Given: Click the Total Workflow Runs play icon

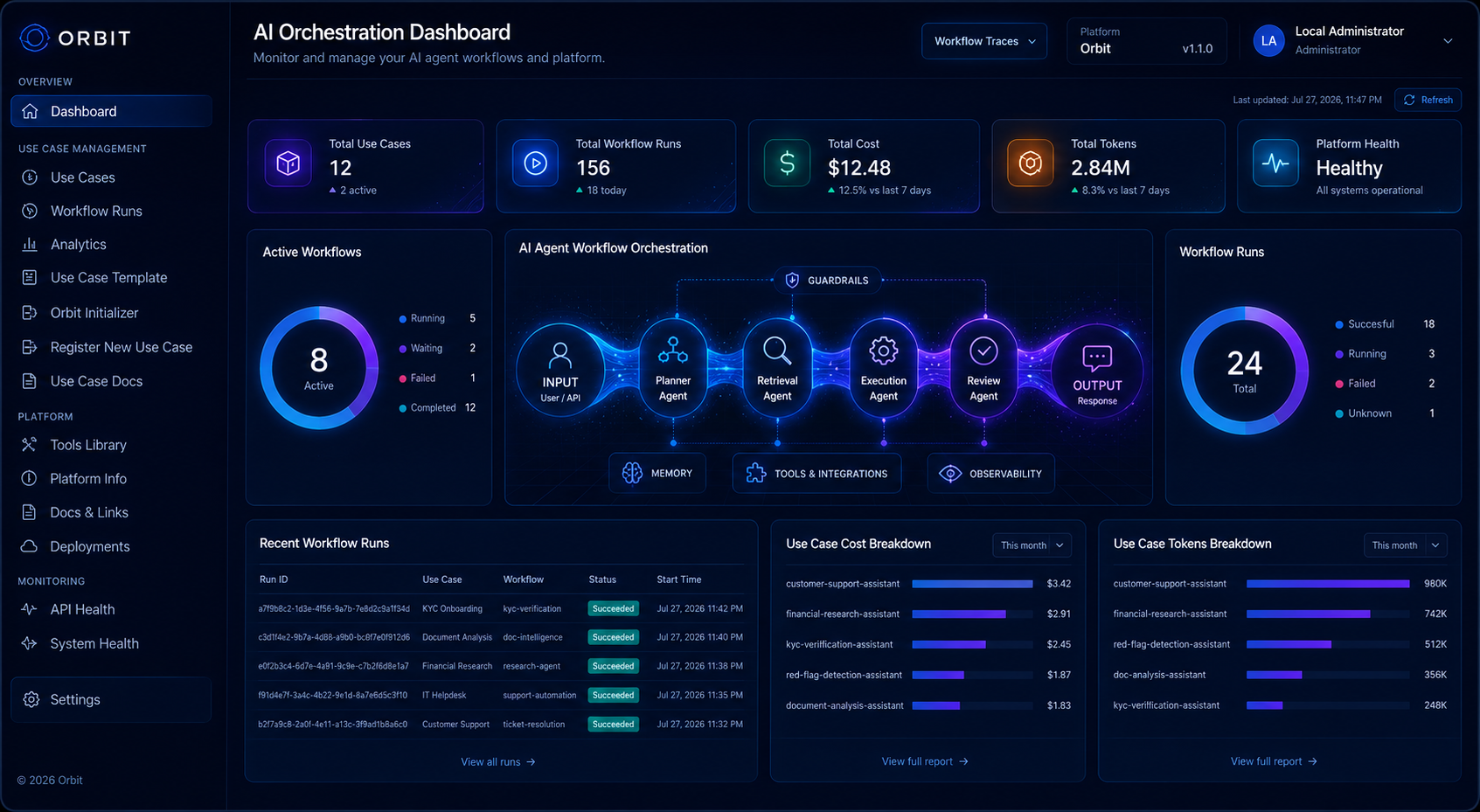Looking at the screenshot, I should (x=535, y=163).
